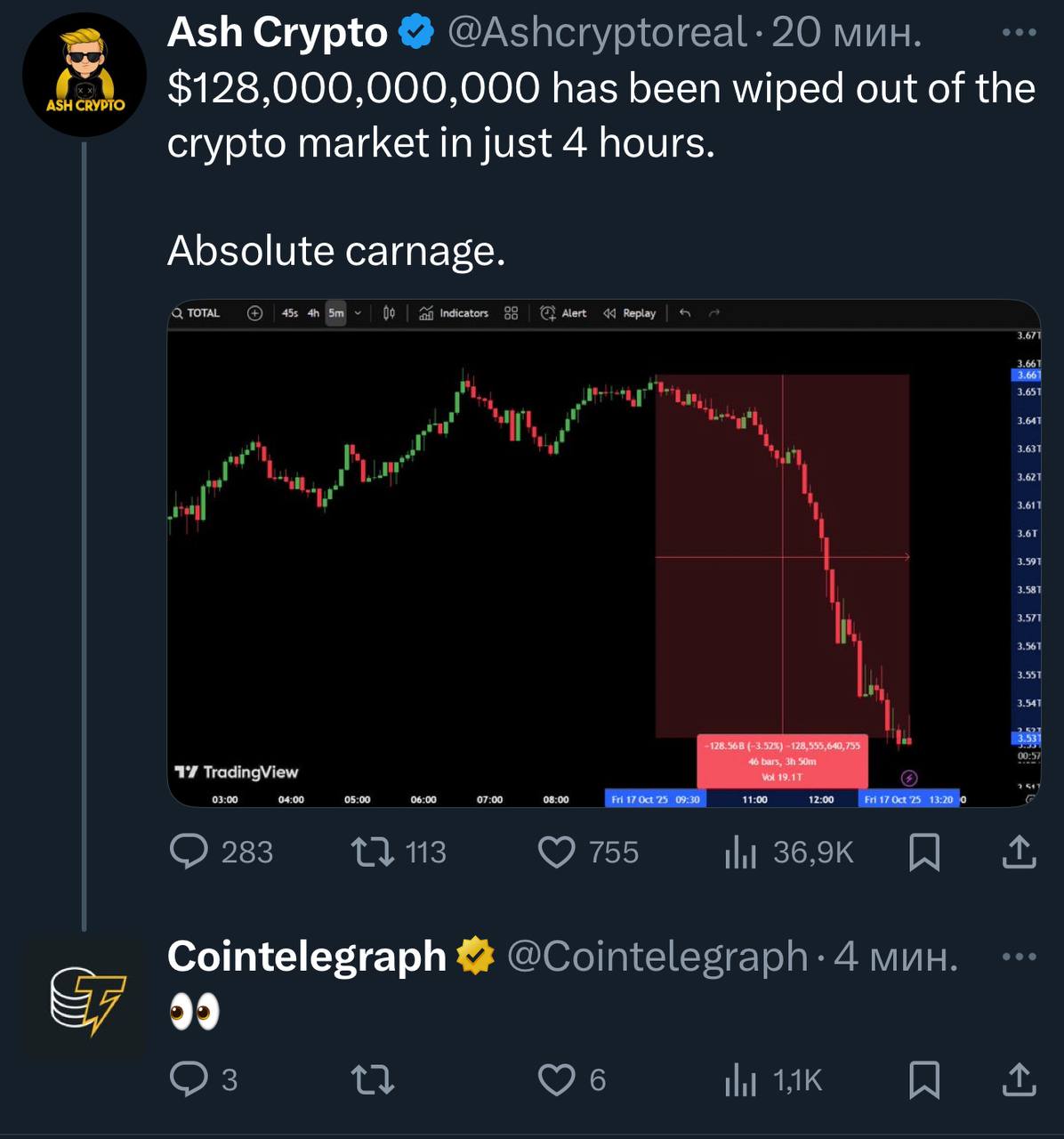Reply to the Cointelegraph comment
Screen dimensions: 1064x1139
(189, 1079)
